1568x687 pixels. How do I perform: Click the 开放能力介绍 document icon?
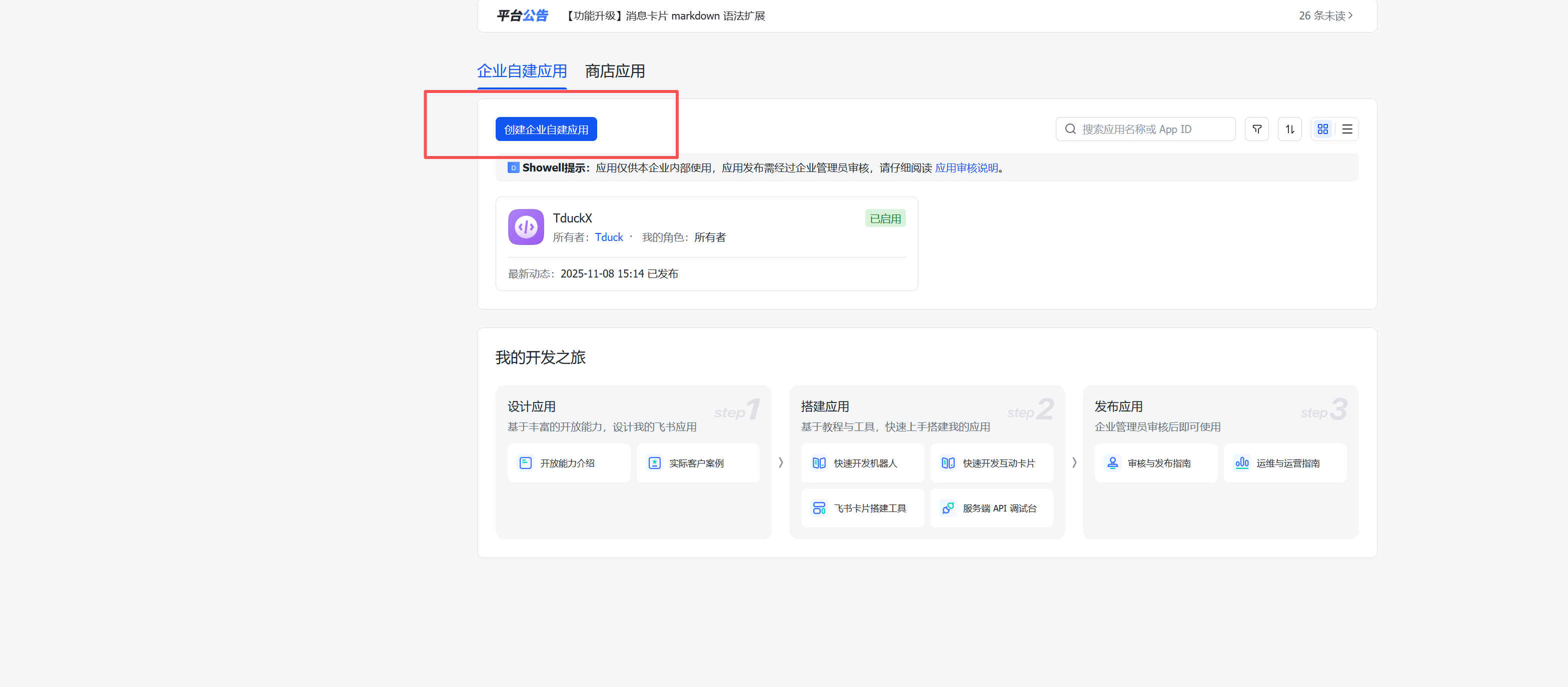pyautogui.click(x=525, y=463)
